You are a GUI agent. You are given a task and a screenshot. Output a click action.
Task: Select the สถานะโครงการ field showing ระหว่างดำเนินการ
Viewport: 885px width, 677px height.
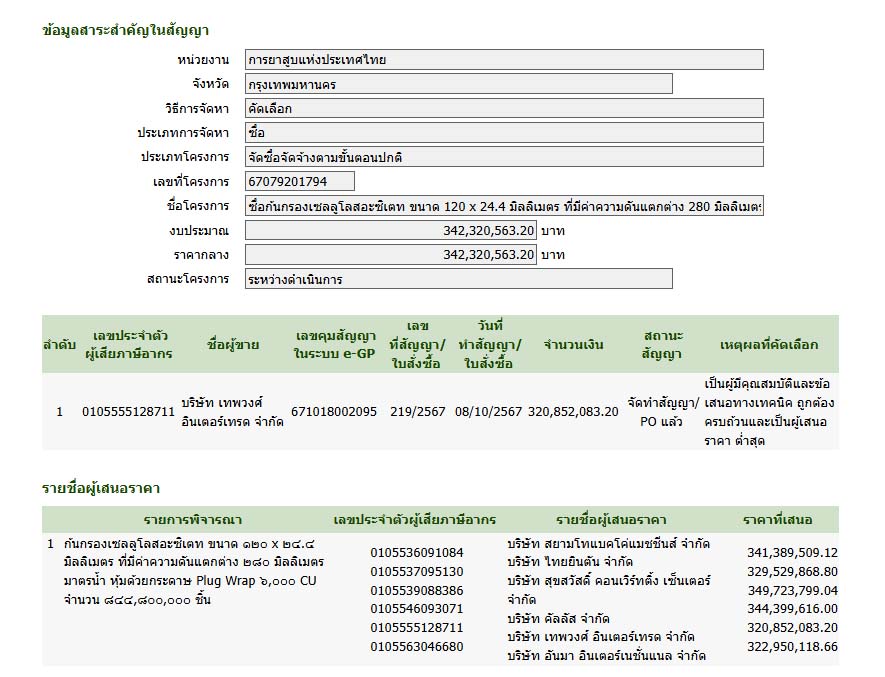[458, 279]
